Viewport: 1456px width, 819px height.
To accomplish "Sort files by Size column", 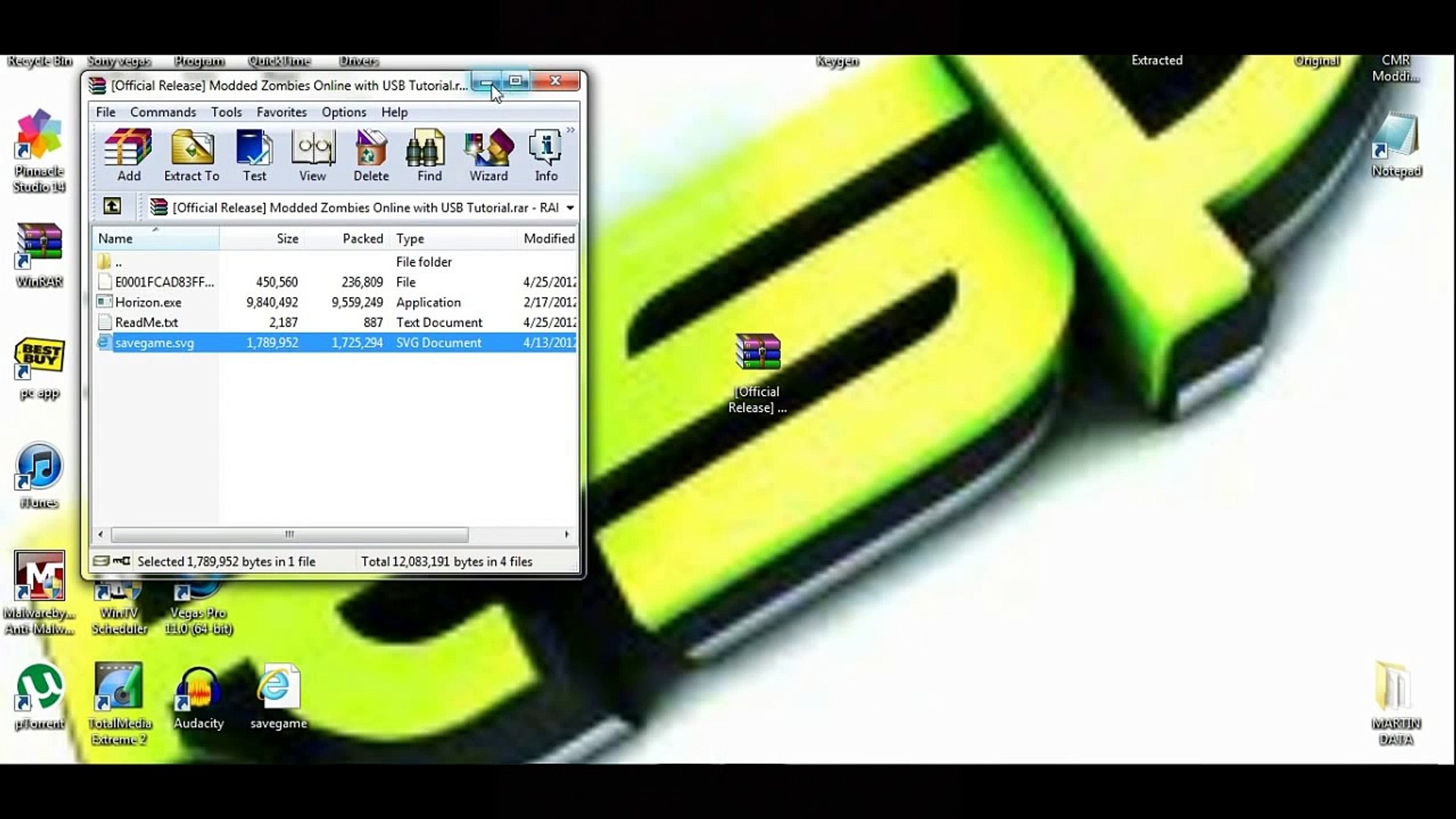I will pyautogui.click(x=287, y=239).
